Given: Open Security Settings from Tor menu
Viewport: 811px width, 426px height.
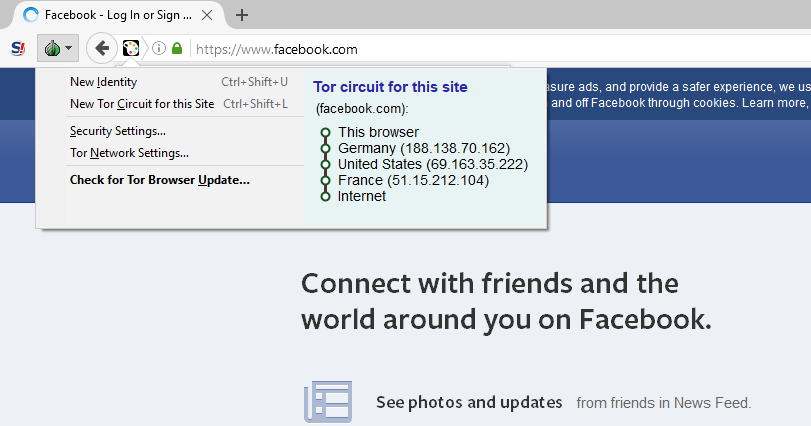Looking at the screenshot, I should point(118,131).
